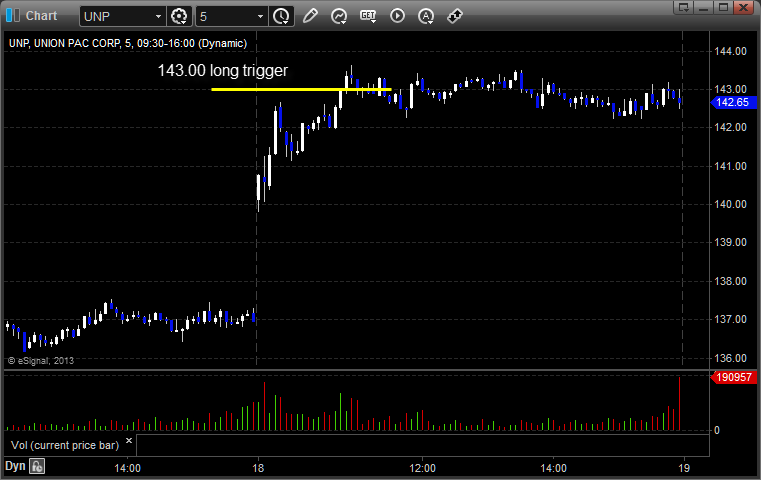Click the 19 date label on time axis

point(684,468)
